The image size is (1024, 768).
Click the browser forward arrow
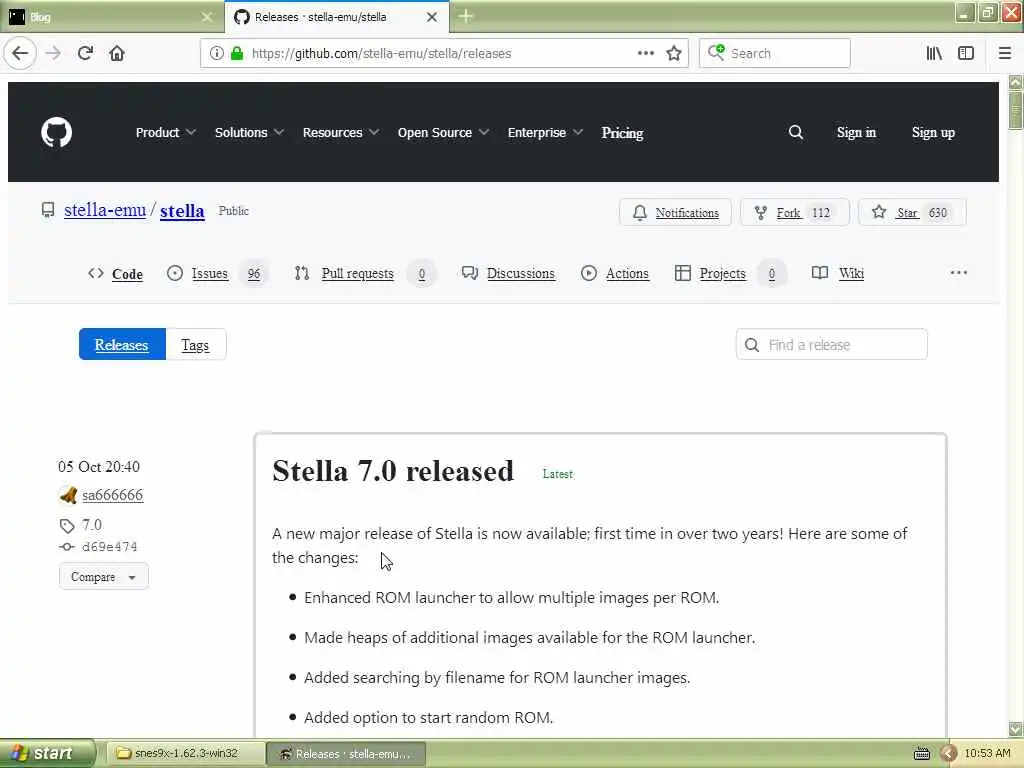[53, 53]
